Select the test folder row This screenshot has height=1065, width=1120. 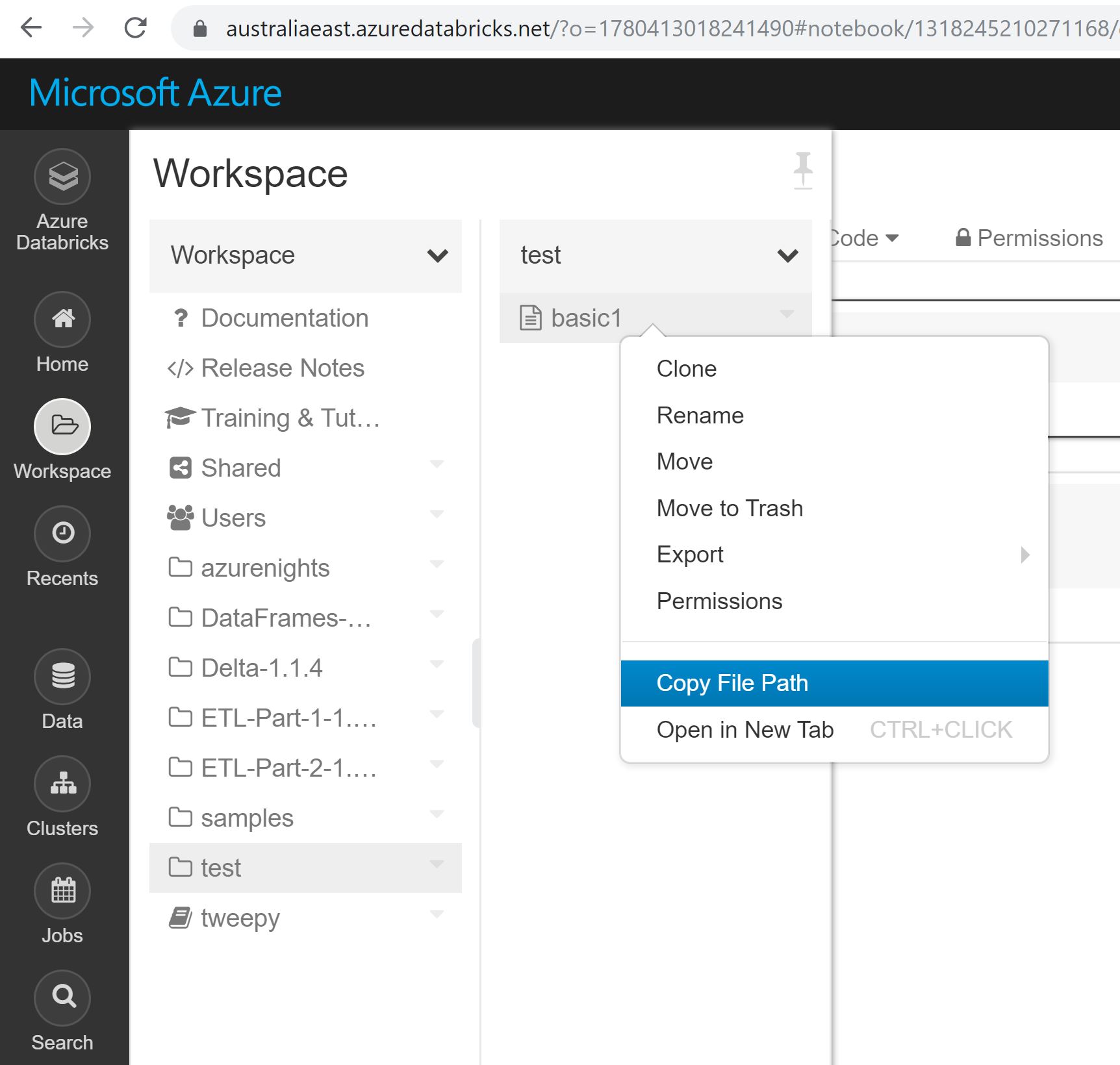(305, 868)
